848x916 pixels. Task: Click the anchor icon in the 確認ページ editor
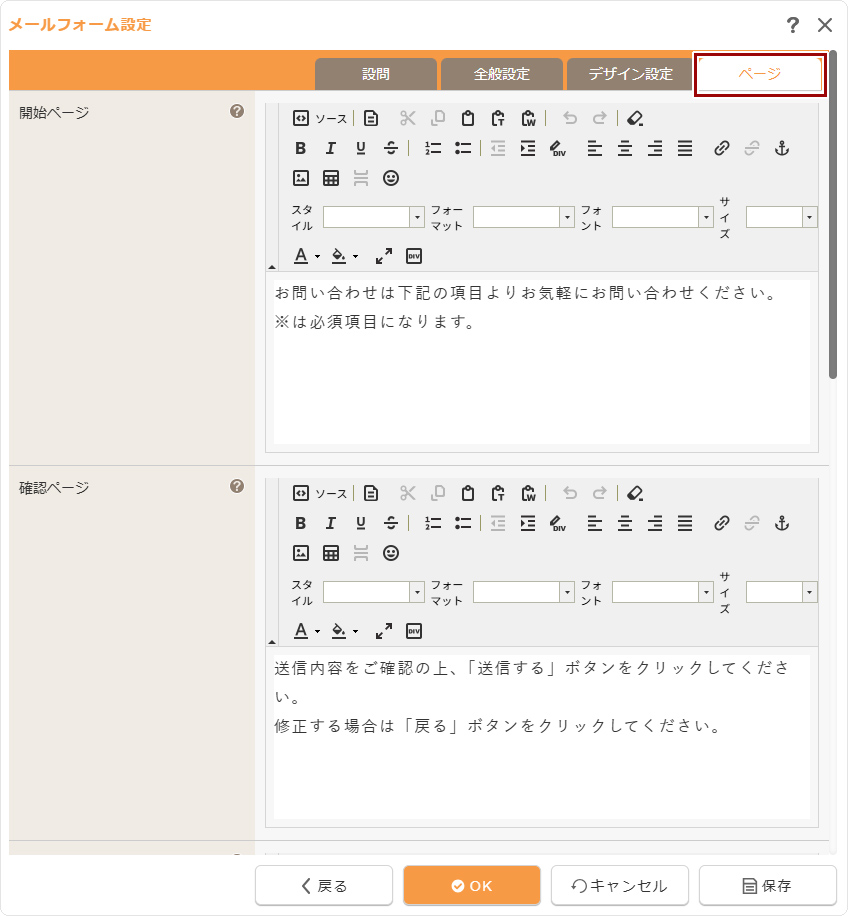pos(782,523)
